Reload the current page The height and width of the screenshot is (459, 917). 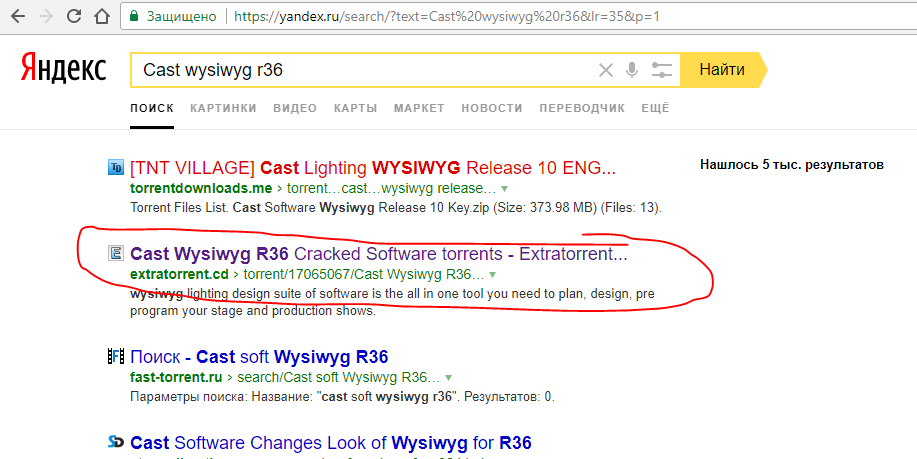pos(74,16)
